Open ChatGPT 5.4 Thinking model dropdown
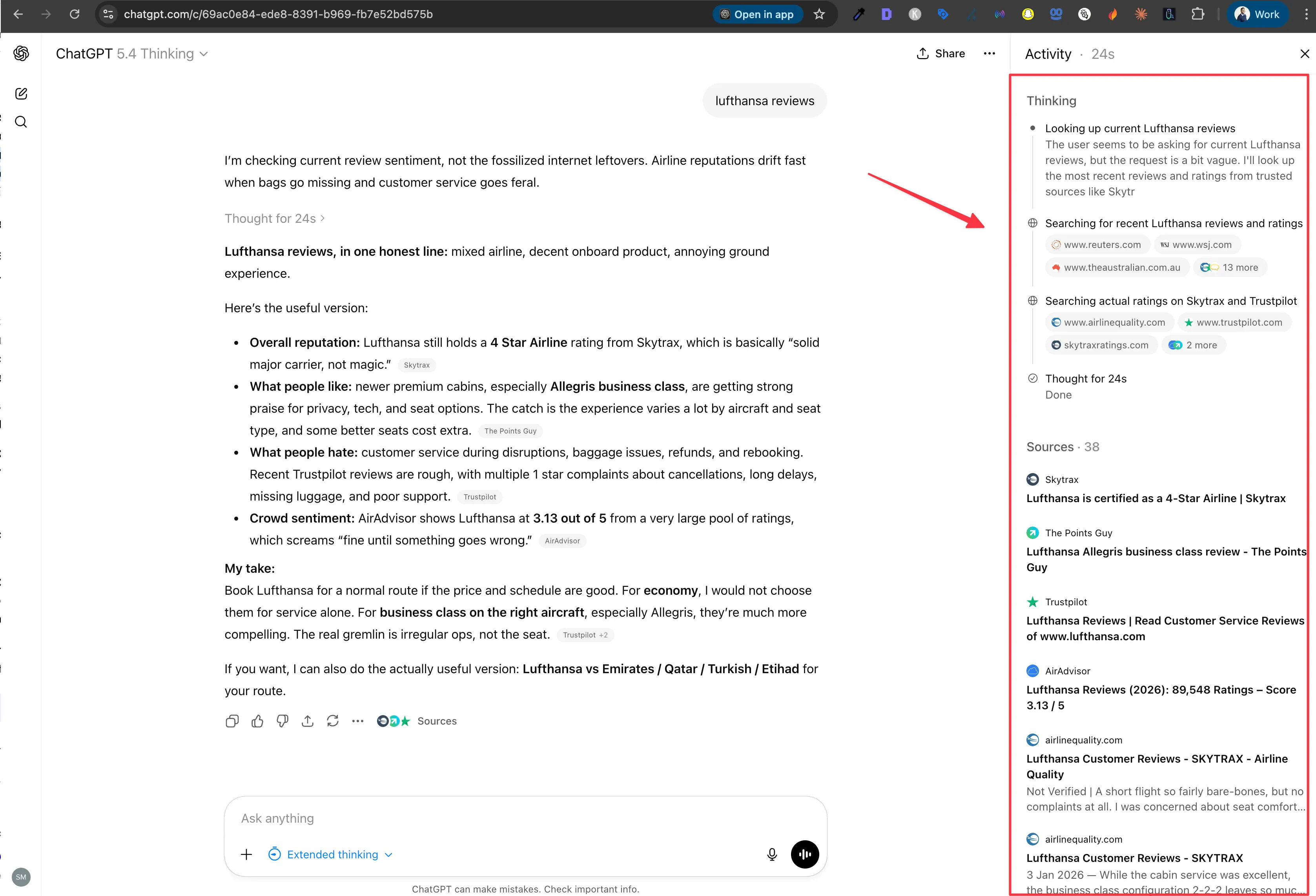 pyautogui.click(x=132, y=54)
